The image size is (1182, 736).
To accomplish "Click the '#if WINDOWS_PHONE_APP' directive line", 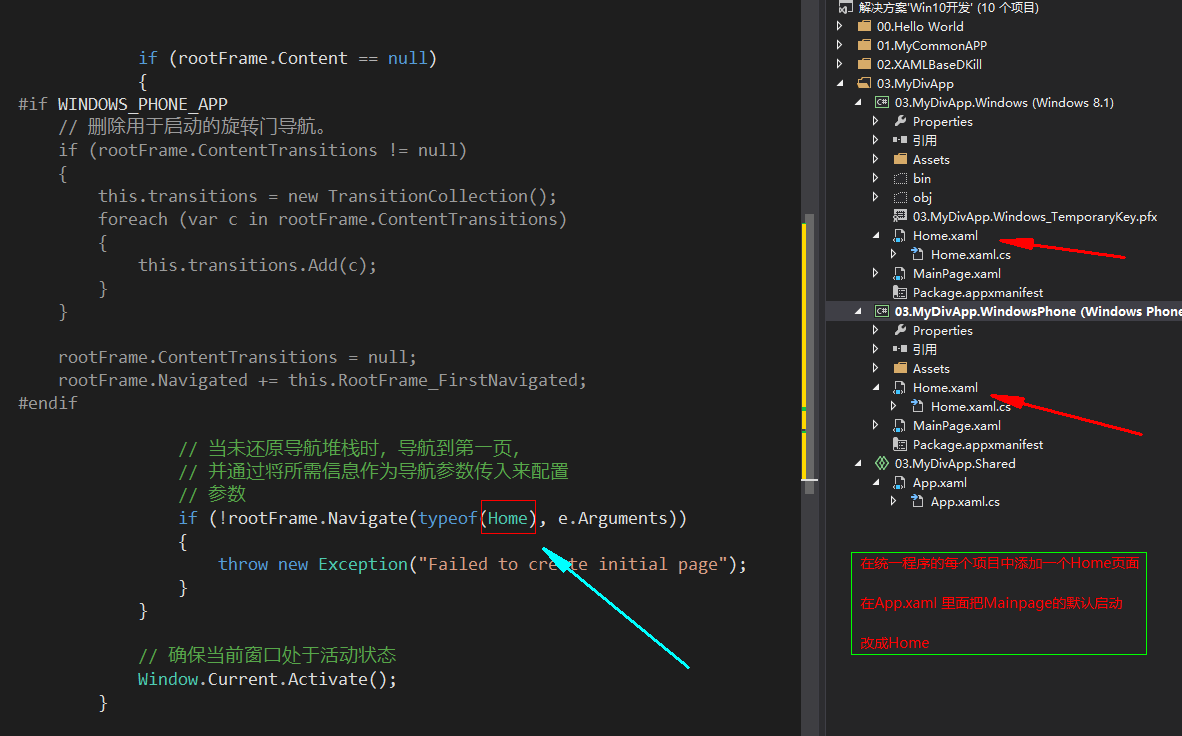I will tap(123, 104).
